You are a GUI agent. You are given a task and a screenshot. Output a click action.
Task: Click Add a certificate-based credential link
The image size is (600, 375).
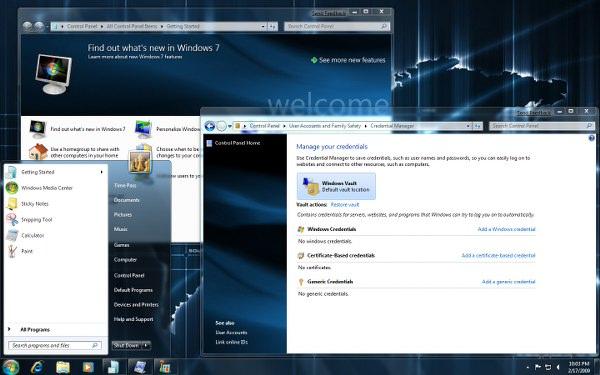coord(498,255)
